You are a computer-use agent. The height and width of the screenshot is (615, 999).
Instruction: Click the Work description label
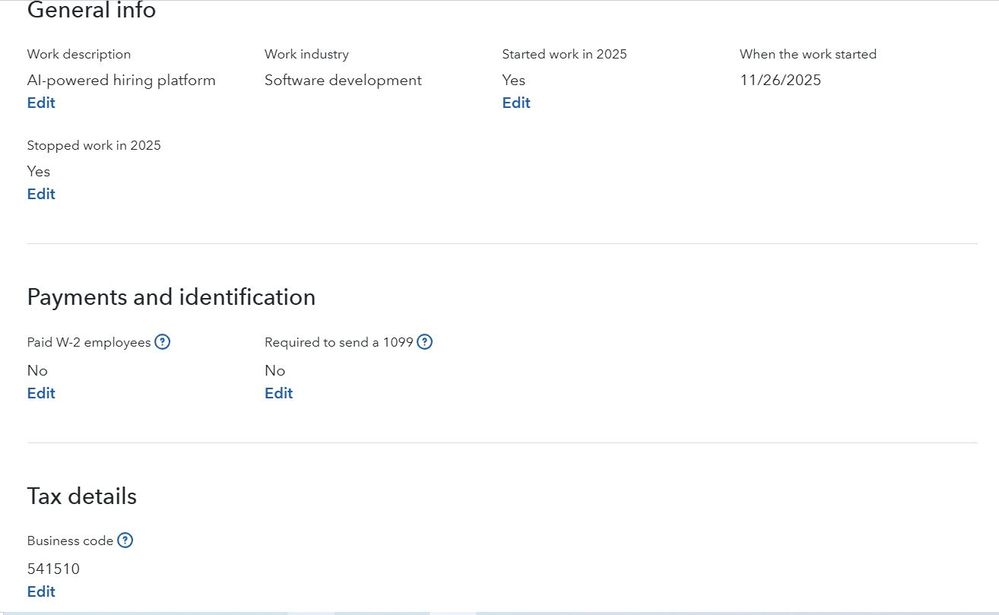tap(79, 54)
